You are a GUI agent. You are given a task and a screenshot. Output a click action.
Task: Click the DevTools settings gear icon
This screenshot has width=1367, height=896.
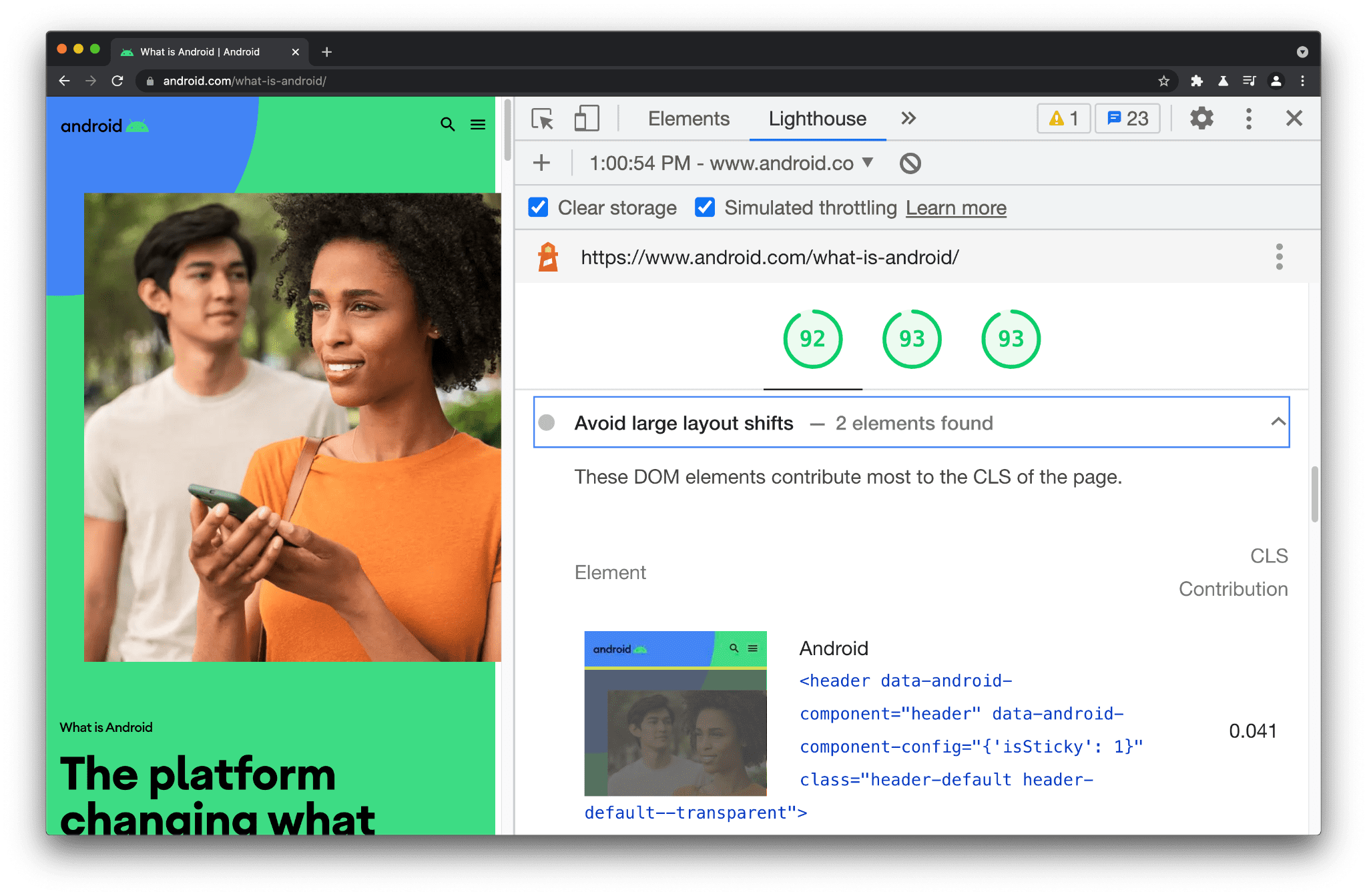pos(1200,119)
